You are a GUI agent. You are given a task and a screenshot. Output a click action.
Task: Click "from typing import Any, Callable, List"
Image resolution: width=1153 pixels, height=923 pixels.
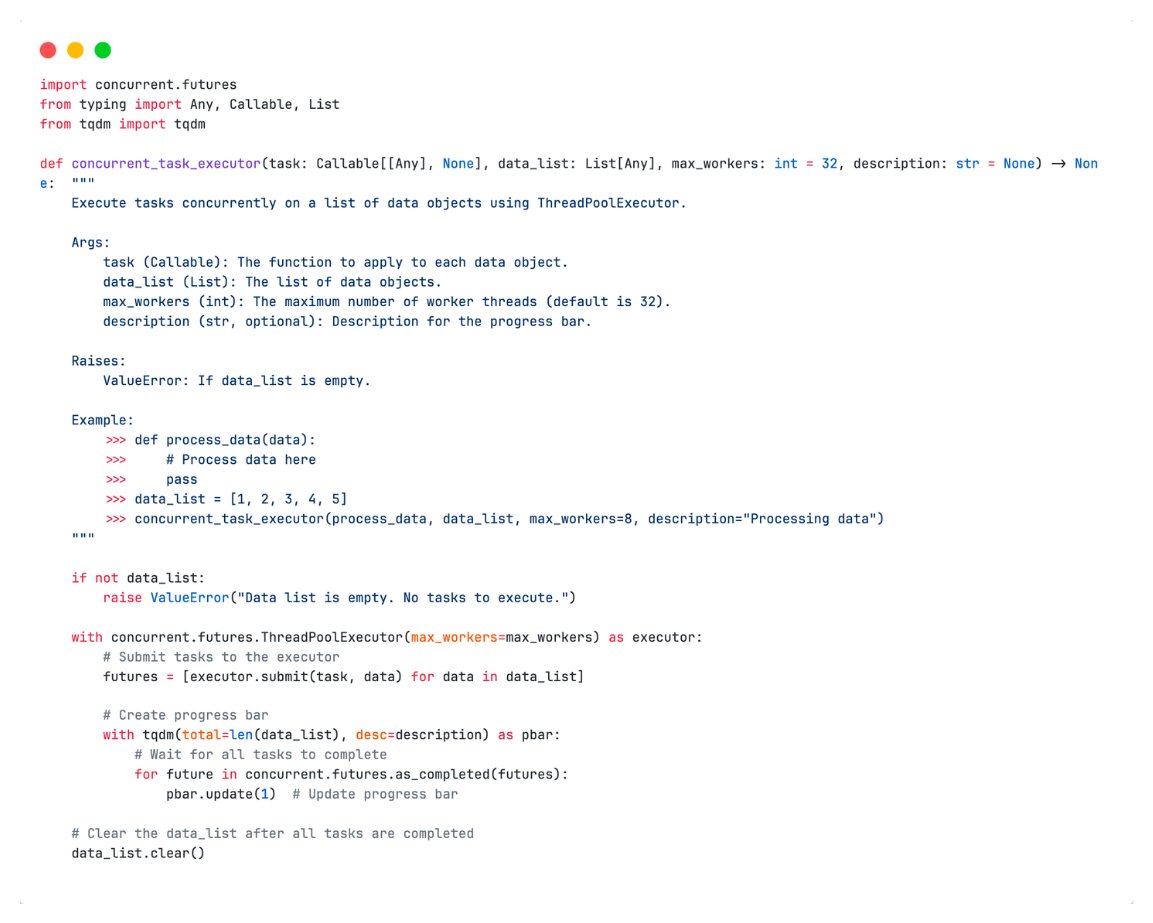(x=190, y=104)
